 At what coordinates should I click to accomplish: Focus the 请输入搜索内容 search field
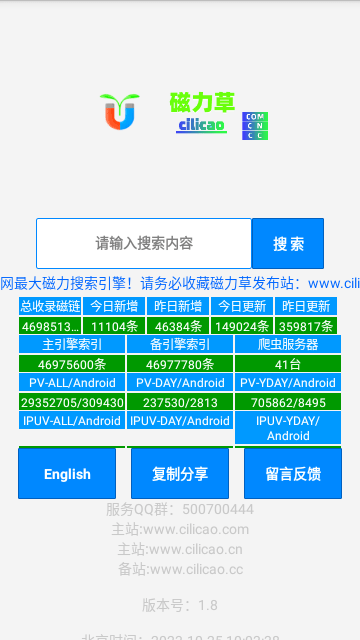coord(144,243)
